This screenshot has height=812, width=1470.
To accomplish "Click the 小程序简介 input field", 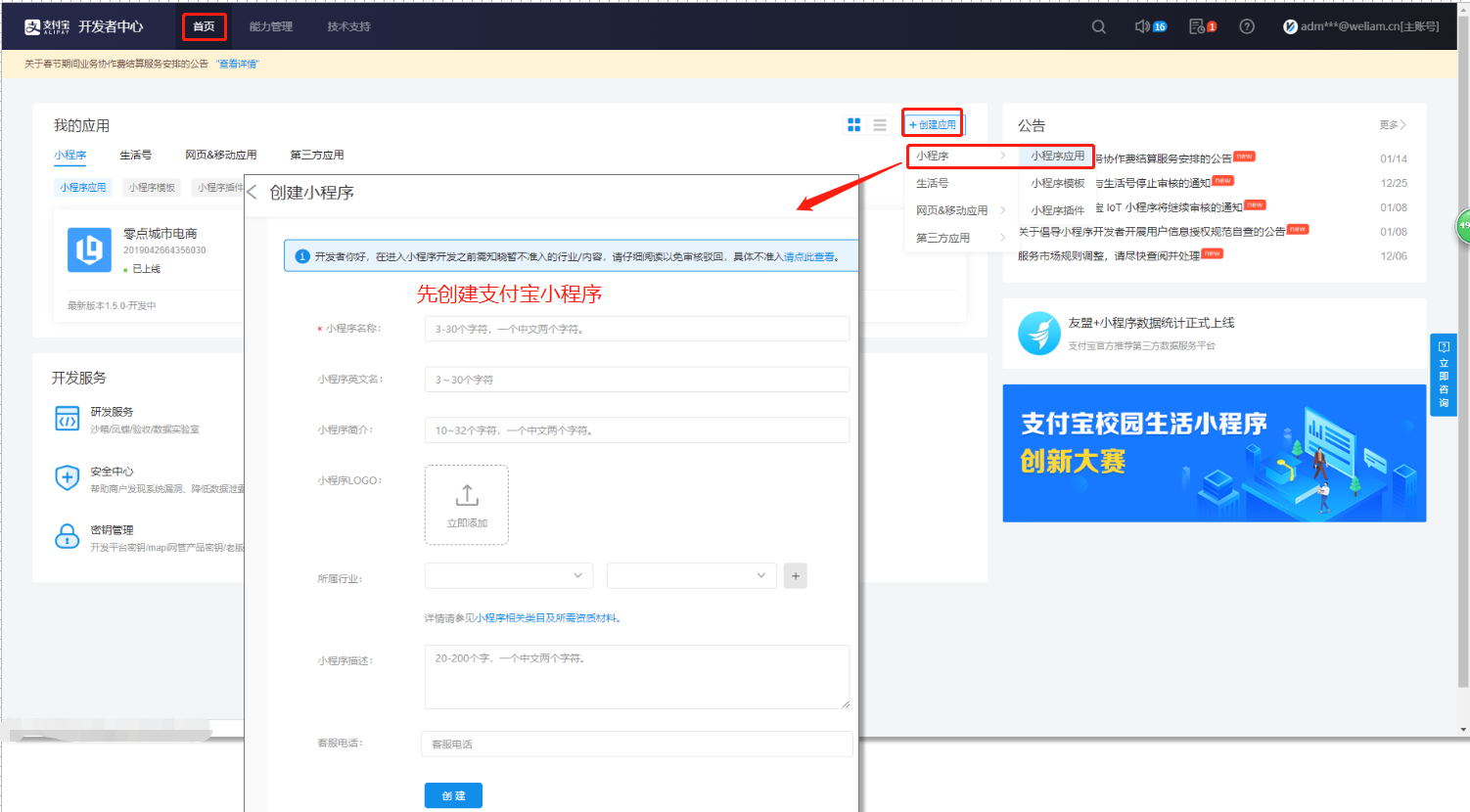I will pyautogui.click(x=637, y=430).
